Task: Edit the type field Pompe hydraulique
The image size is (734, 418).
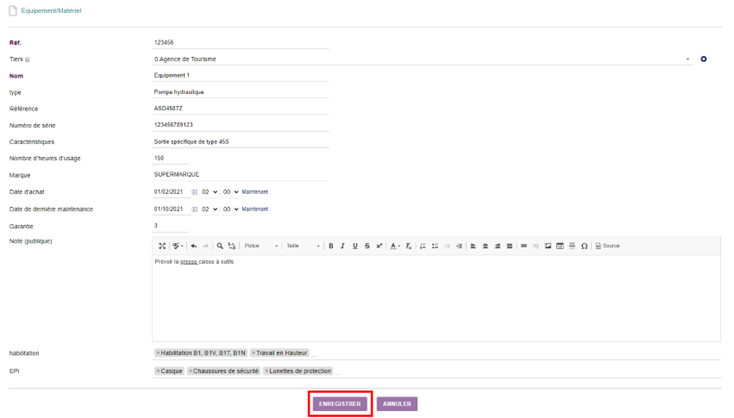Action: 241,92
